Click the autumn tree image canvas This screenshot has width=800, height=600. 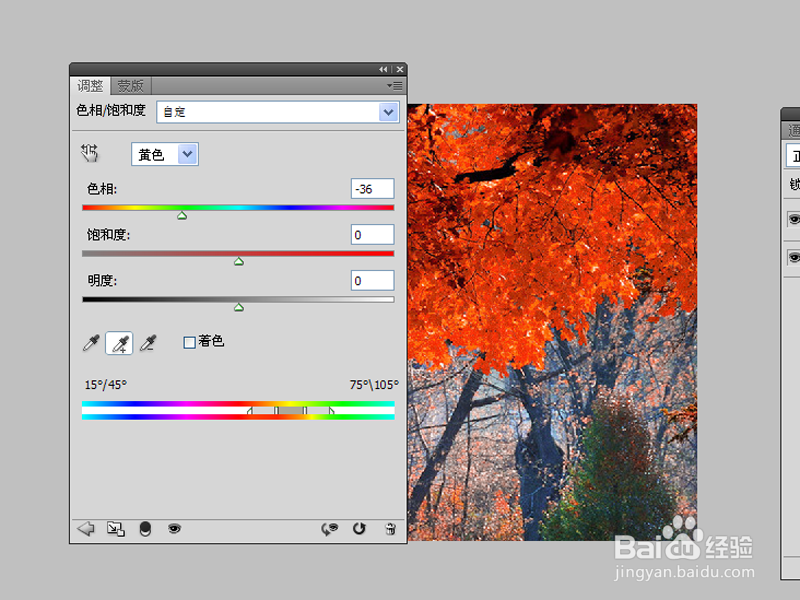(x=553, y=322)
